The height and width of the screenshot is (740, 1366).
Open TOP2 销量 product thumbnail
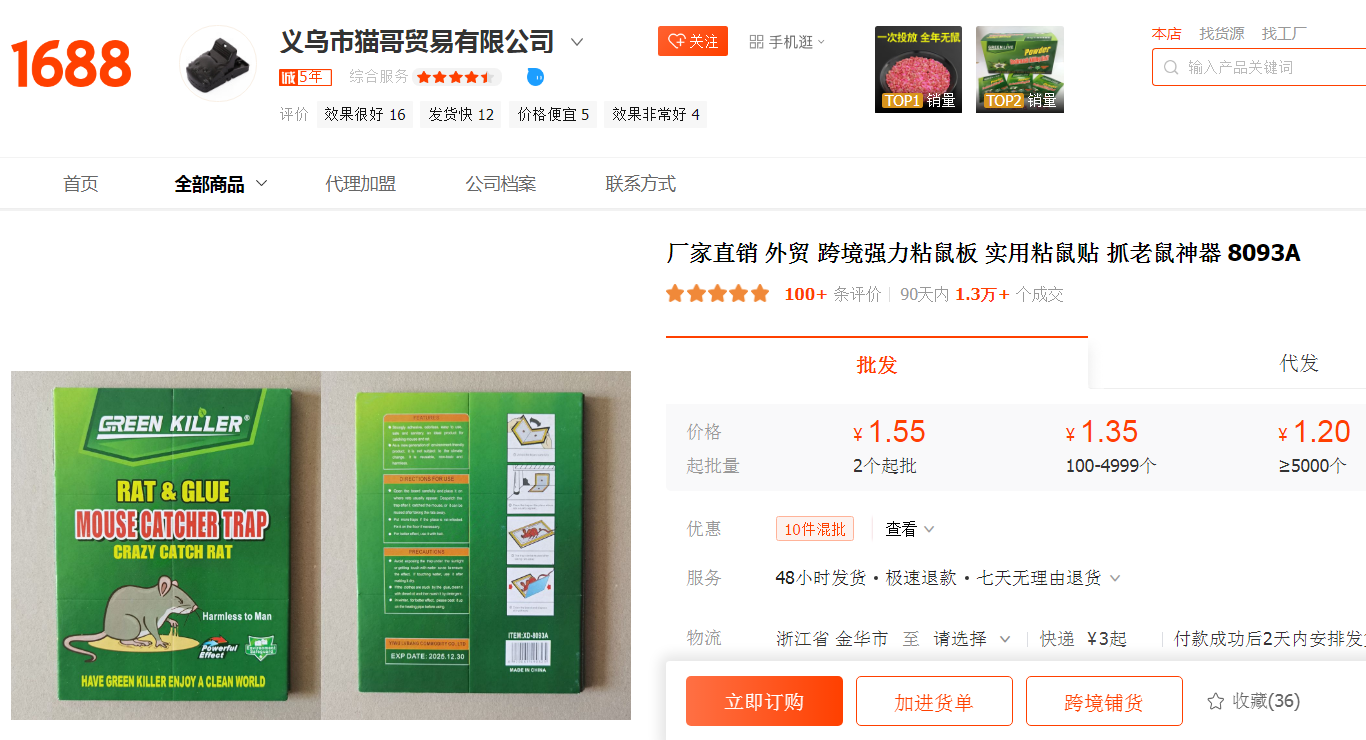(1020, 69)
